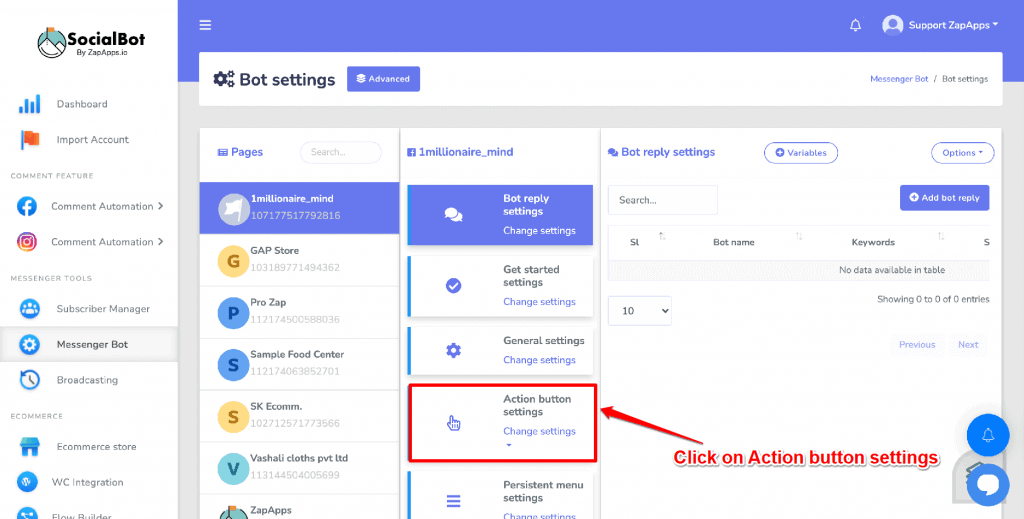Viewport: 1024px width, 519px height.
Task: Open the entries per page selector
Action: click(639, 311)
